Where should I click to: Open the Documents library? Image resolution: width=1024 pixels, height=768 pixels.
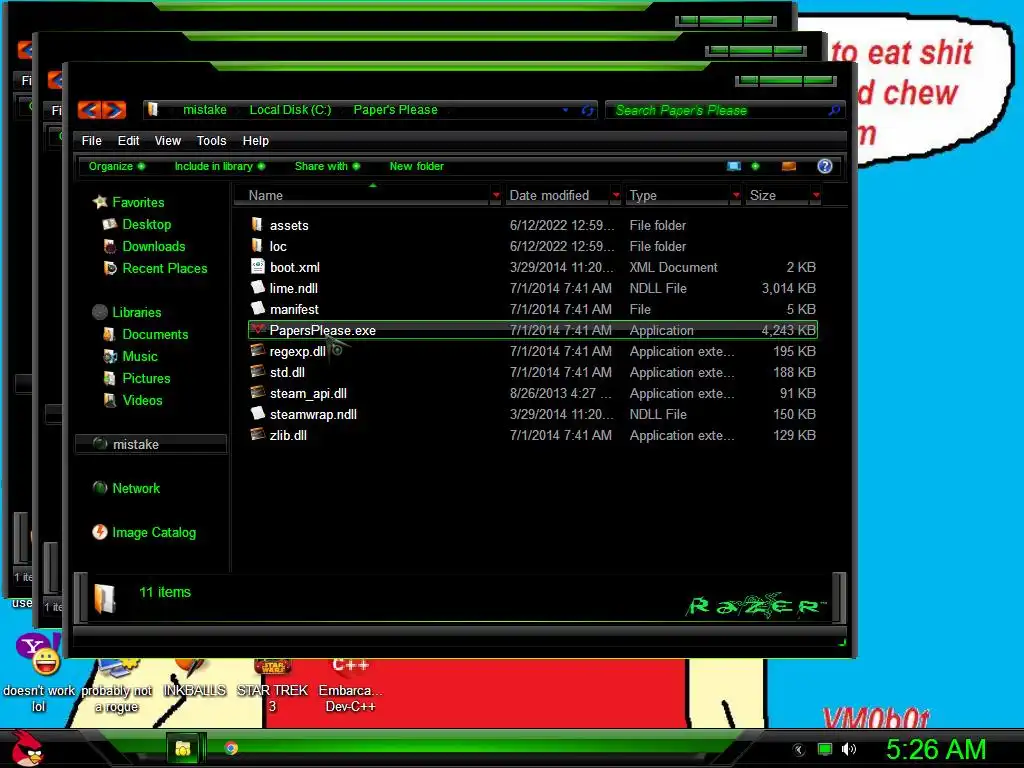tap(155, 334)
